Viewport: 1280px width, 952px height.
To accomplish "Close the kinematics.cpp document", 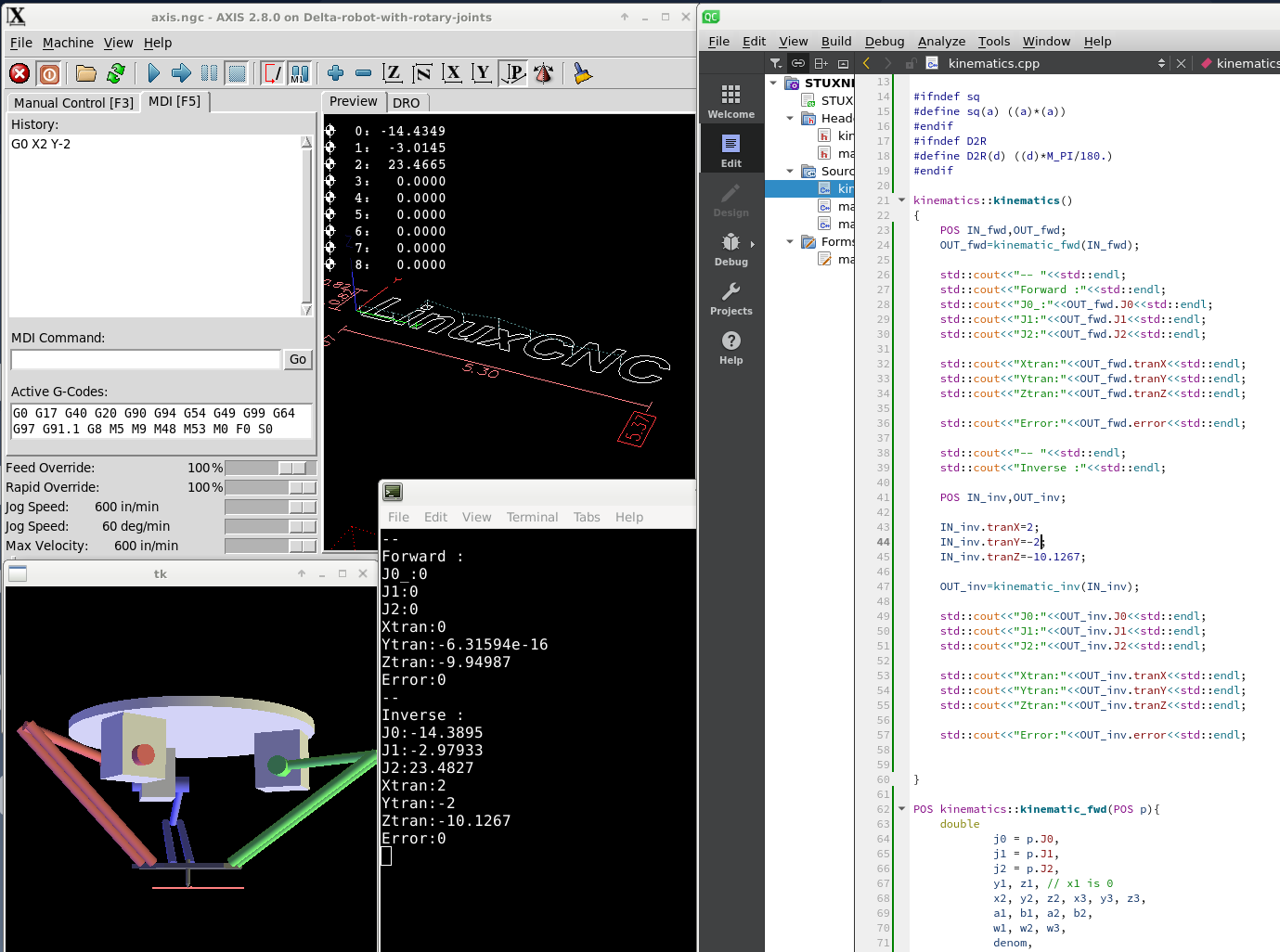I will (x=1181, y=63).
